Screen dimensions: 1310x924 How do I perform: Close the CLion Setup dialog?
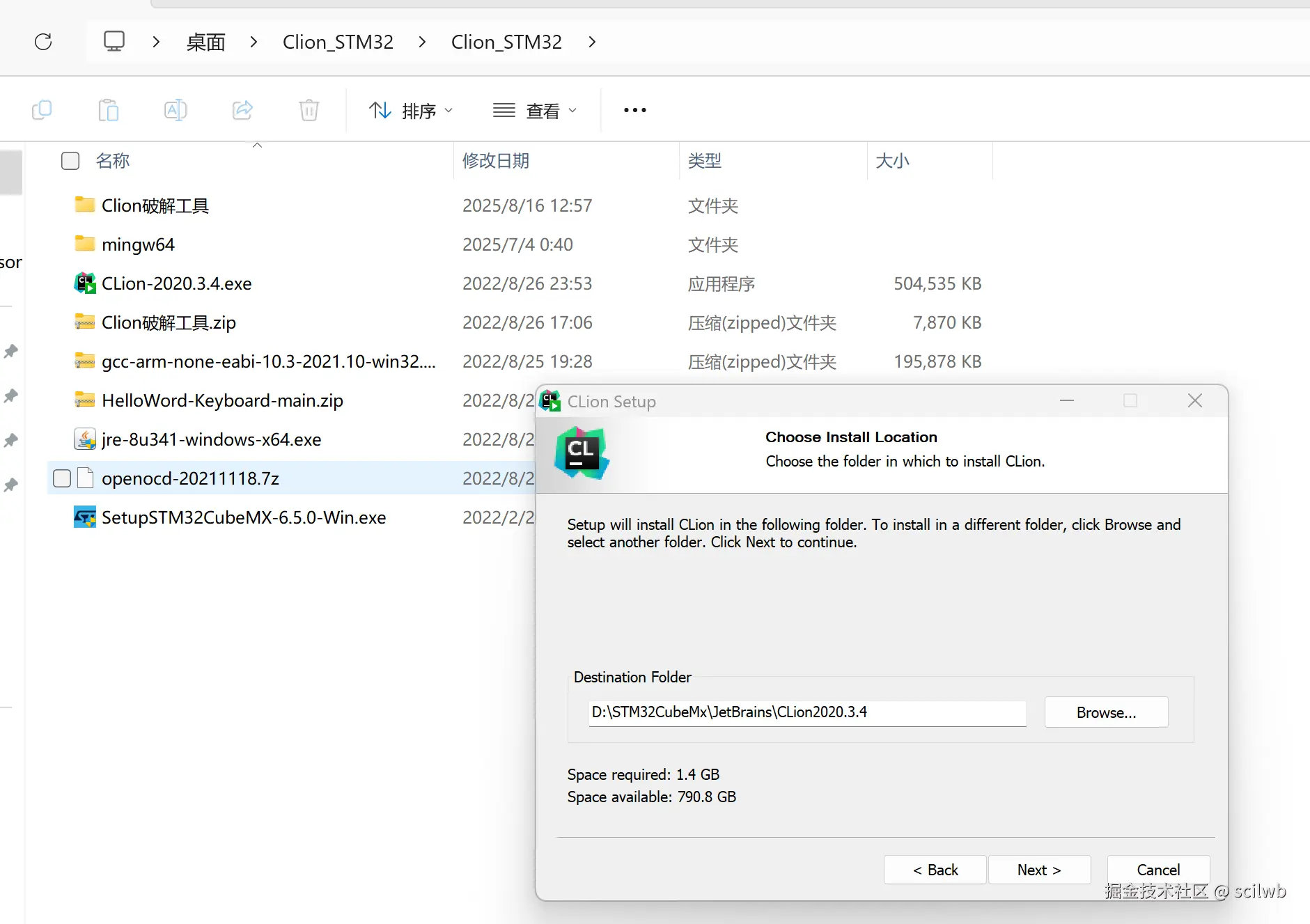point(1195,400)
